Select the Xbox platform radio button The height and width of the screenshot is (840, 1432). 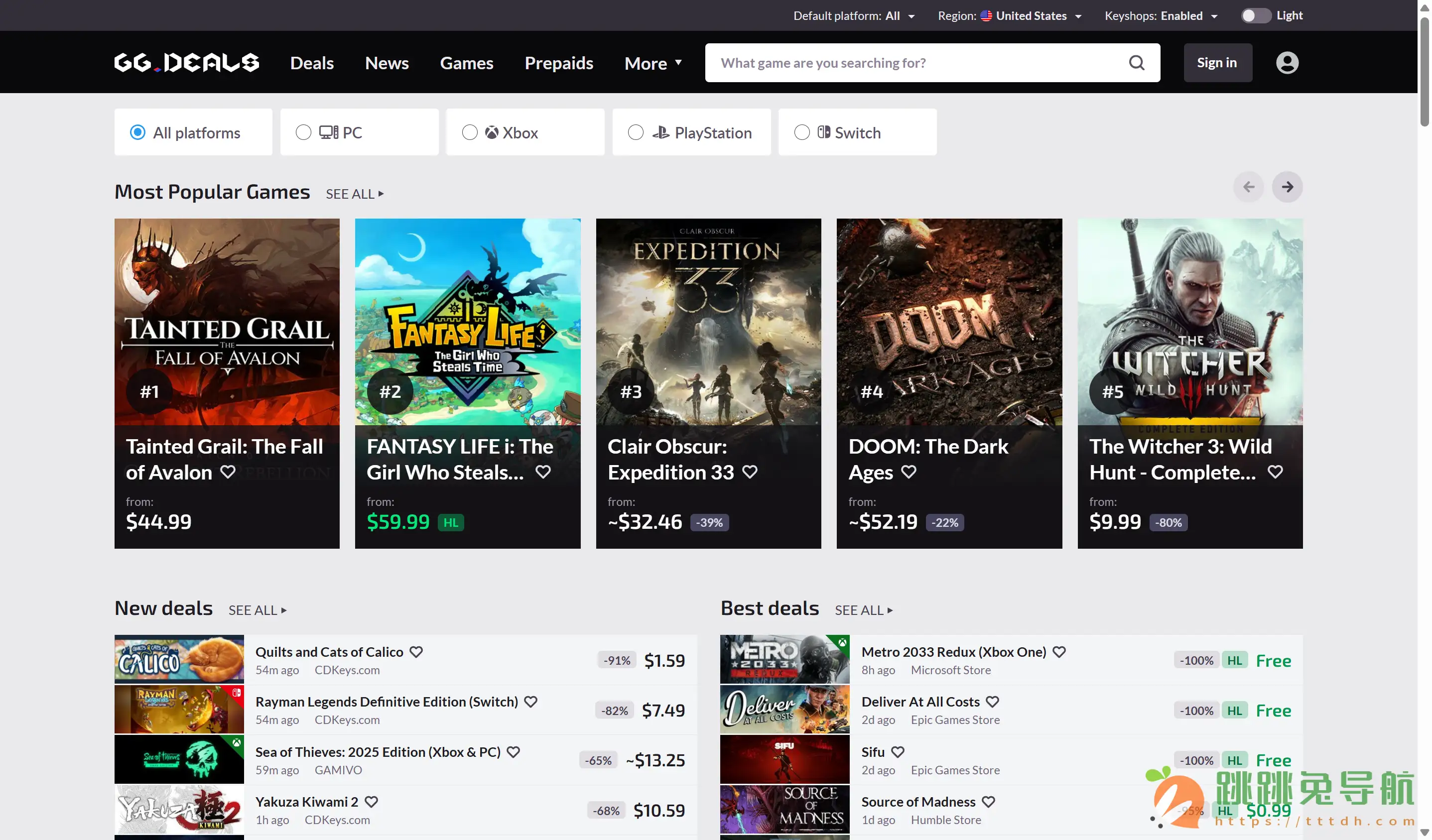pyautogui.click(x=469, y=132)
